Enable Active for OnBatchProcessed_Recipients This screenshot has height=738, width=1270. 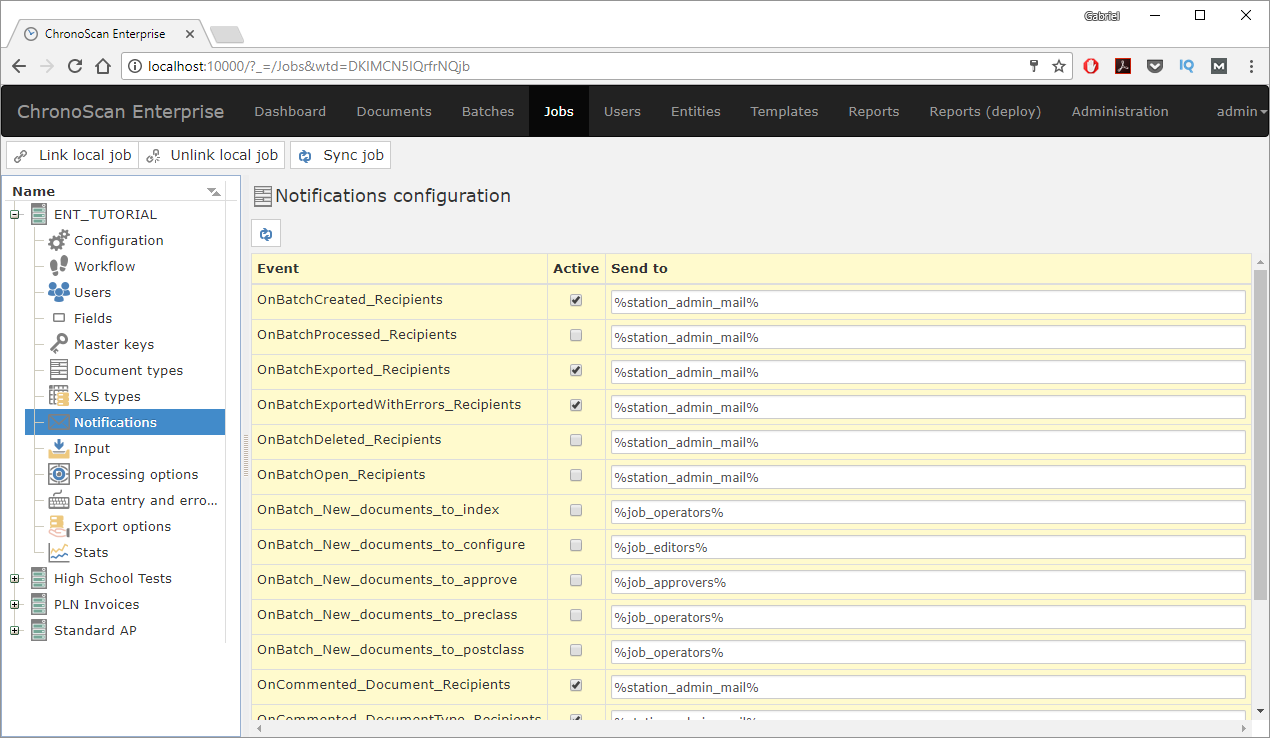click(576, 335)
